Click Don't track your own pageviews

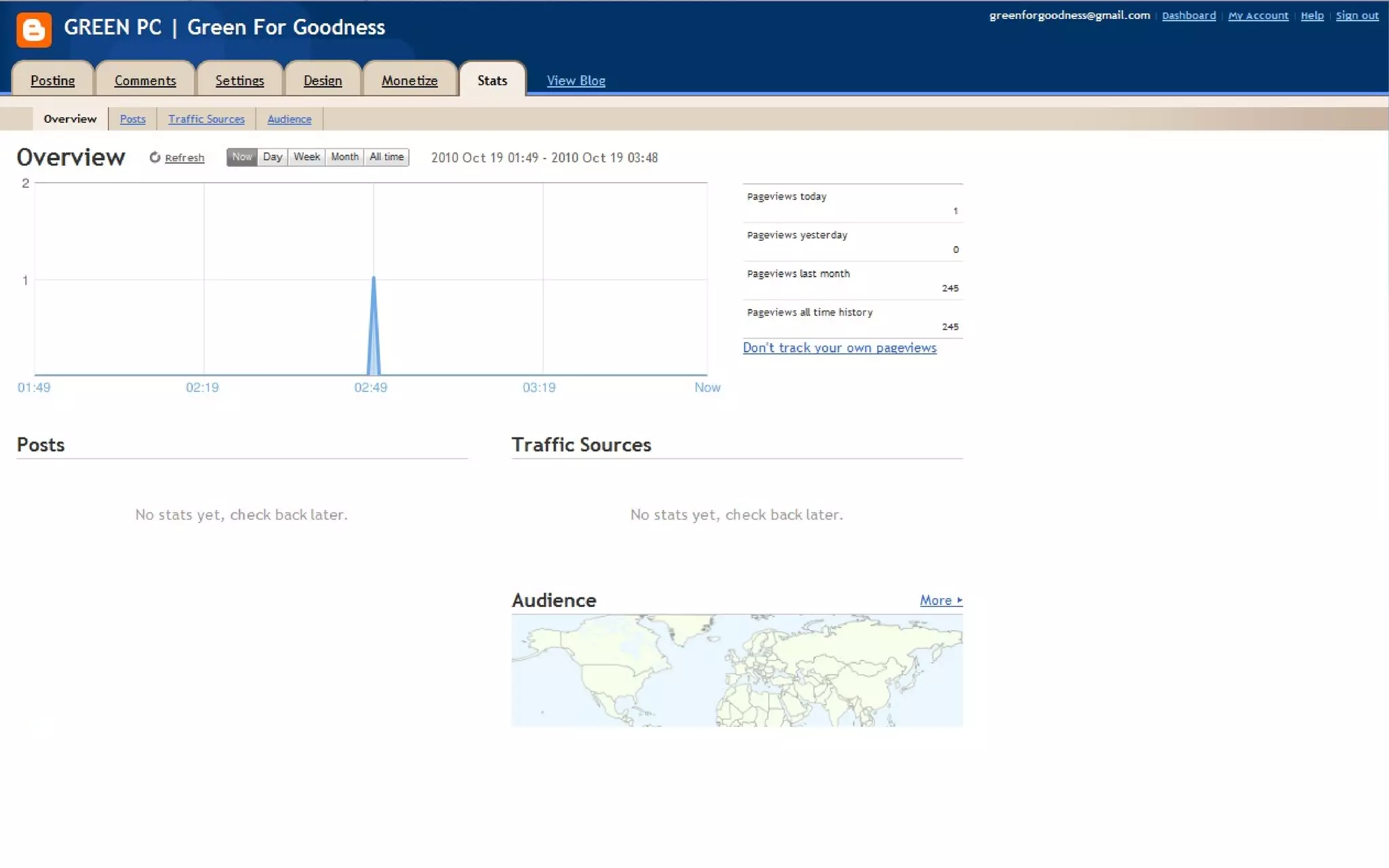pos(839,348)
